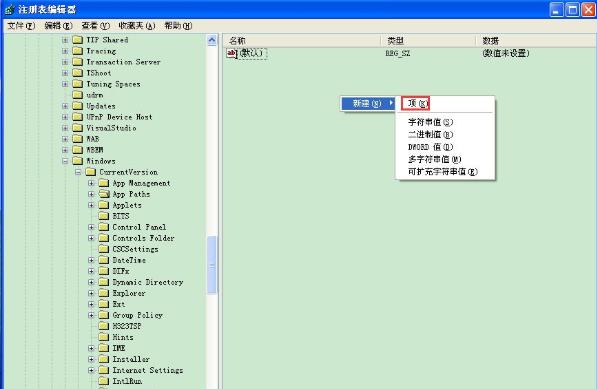Select DWORD 值(D) in the submenu
This screenshot has width=597, height=389.
click(x=430, y=147)
